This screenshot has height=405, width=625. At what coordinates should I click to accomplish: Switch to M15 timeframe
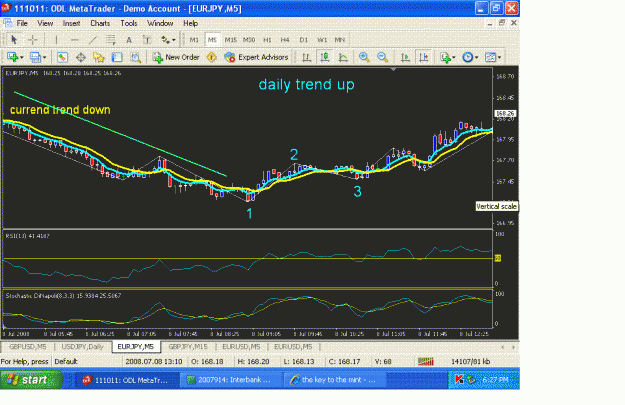click(231, 39)
